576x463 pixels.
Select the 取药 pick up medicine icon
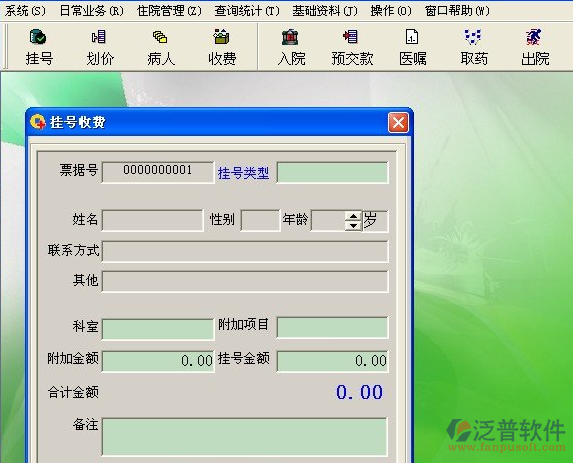pos(474,47)
